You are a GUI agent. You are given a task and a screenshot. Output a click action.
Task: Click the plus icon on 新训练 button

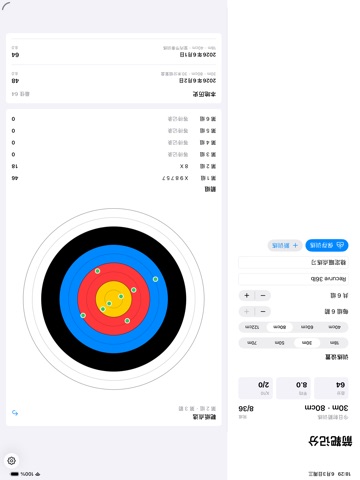tap(295, 245)
